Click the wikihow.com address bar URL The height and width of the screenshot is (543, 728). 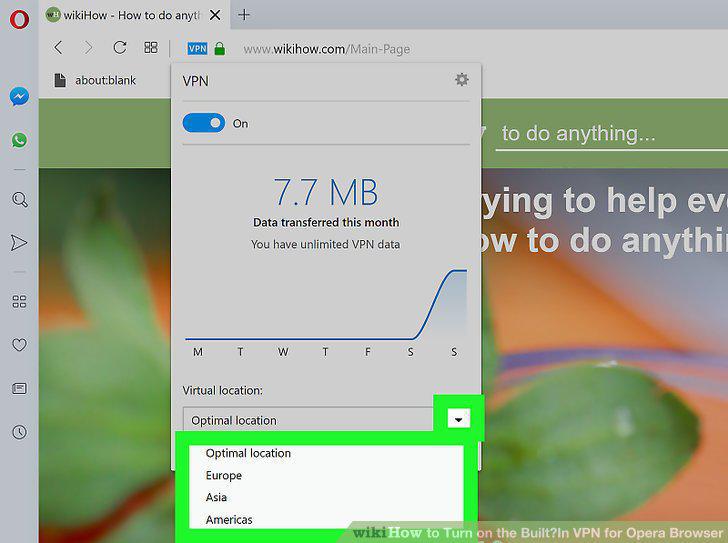[326, 49]
